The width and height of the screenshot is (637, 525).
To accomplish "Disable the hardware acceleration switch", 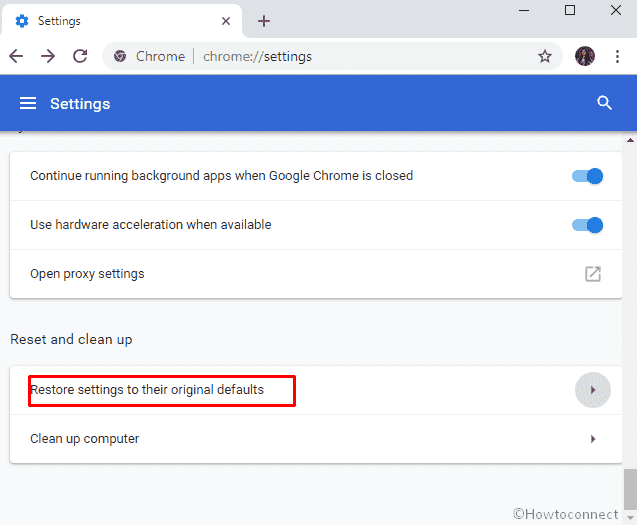I will click(587, 225).
